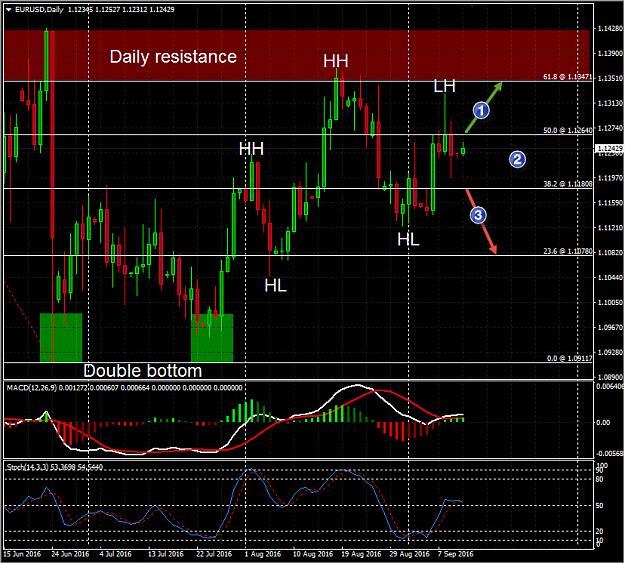625x564 pixels.
Task: Click the 29 Aug 2016 date label
Action: (x=409, y=554)
